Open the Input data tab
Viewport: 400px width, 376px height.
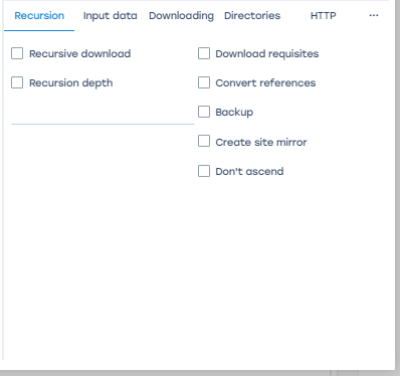click(x=110, y=16)
